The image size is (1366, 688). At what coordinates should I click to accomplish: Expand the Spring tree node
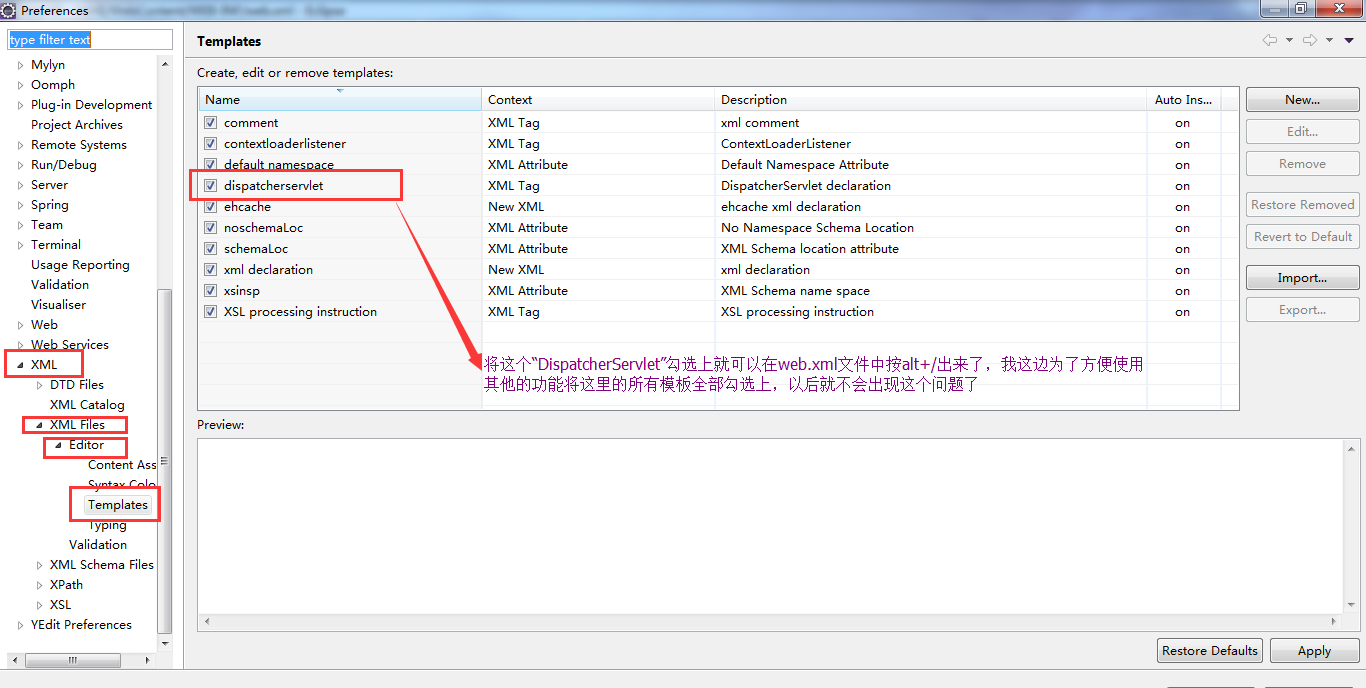(20, 205)
